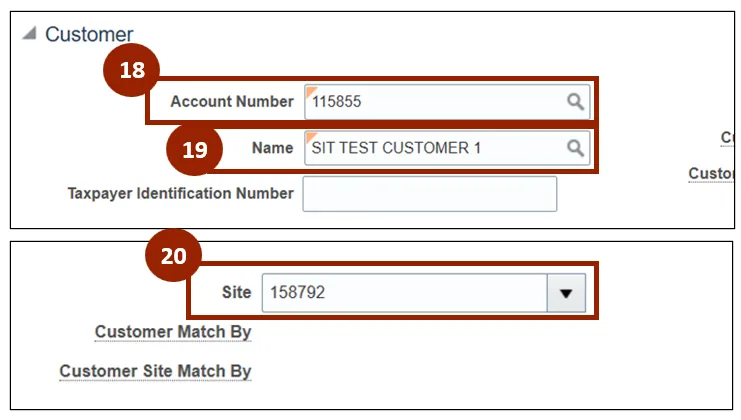Click the Taxpayer Identification Number label
741x420 pixels.
[x=181, y=194]
